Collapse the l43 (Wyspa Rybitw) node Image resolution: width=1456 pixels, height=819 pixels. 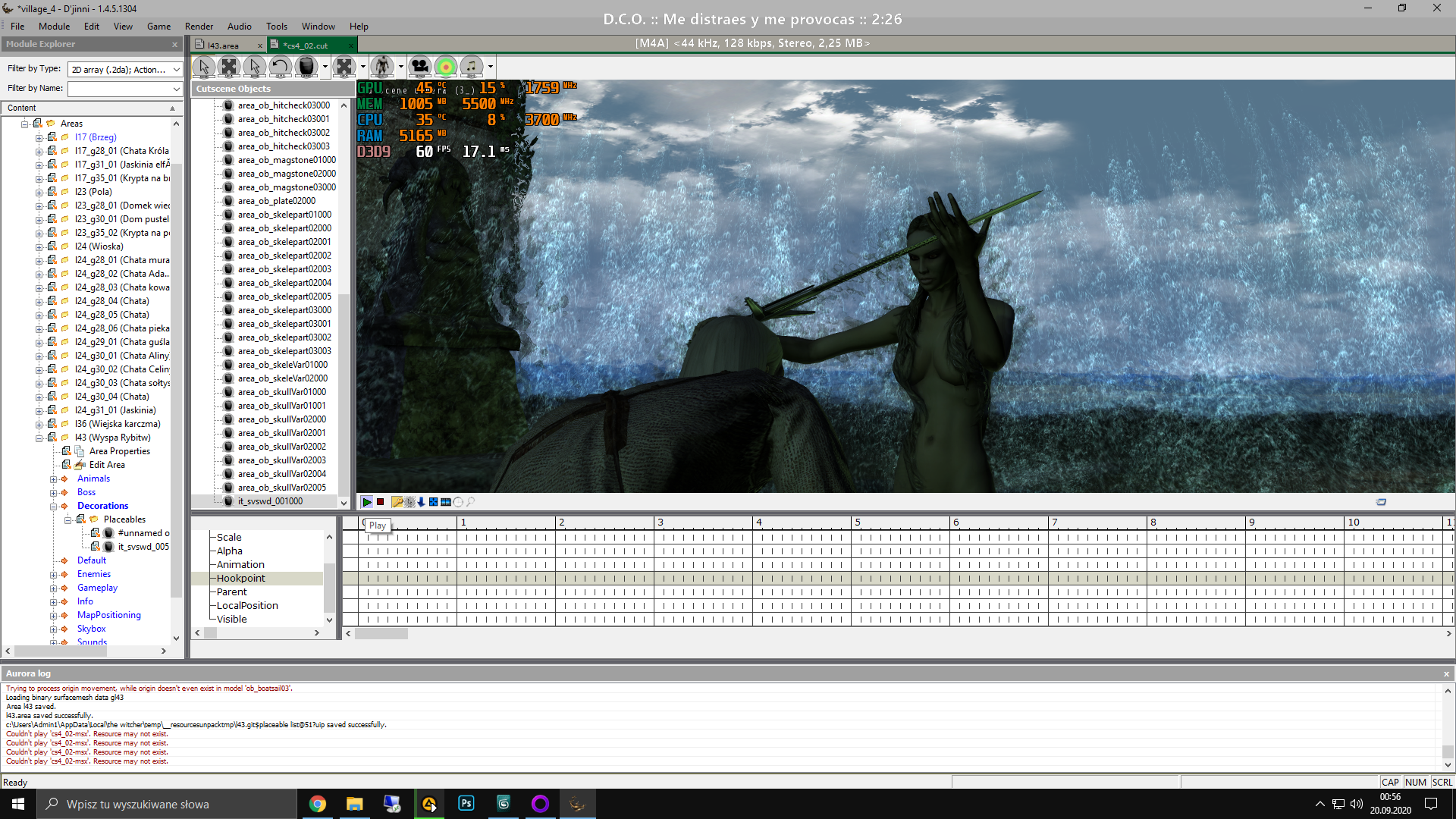39,438
